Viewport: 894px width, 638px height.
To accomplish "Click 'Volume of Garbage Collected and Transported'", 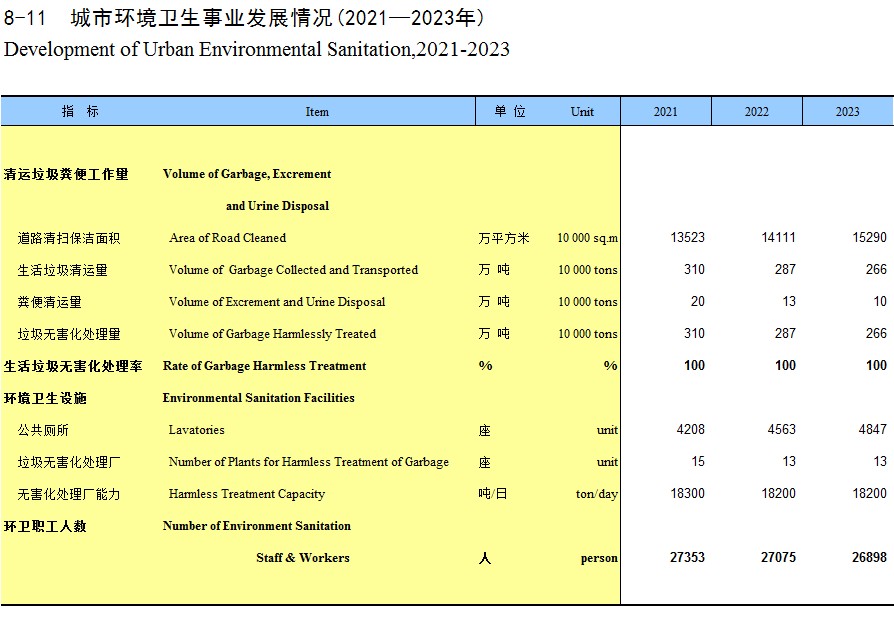I will tap(294, 270).
